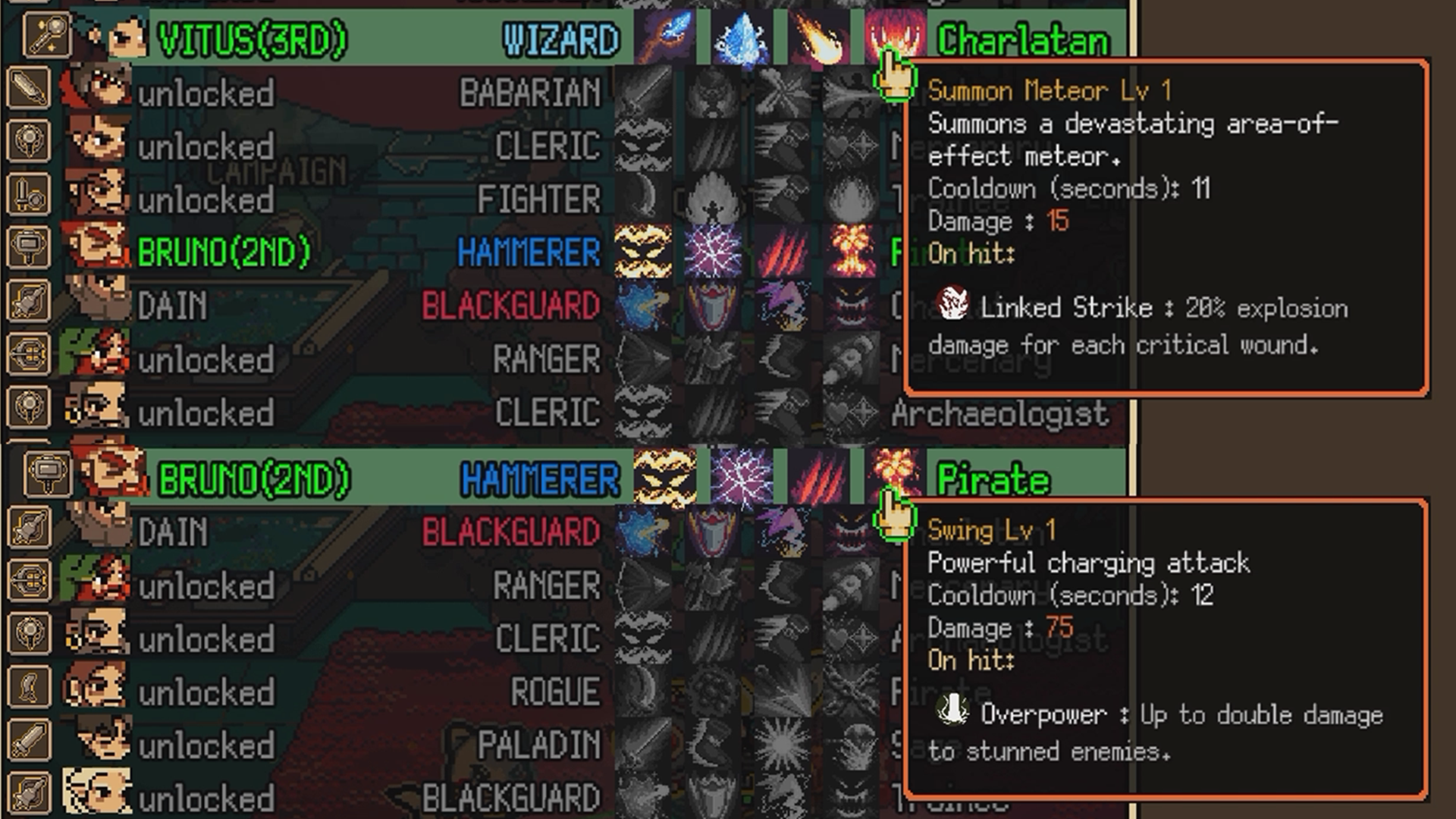This screenshot has width=1456, height=819.
Task: Click Vitus's fireball skill icon
Action: [x=817, y=36]
